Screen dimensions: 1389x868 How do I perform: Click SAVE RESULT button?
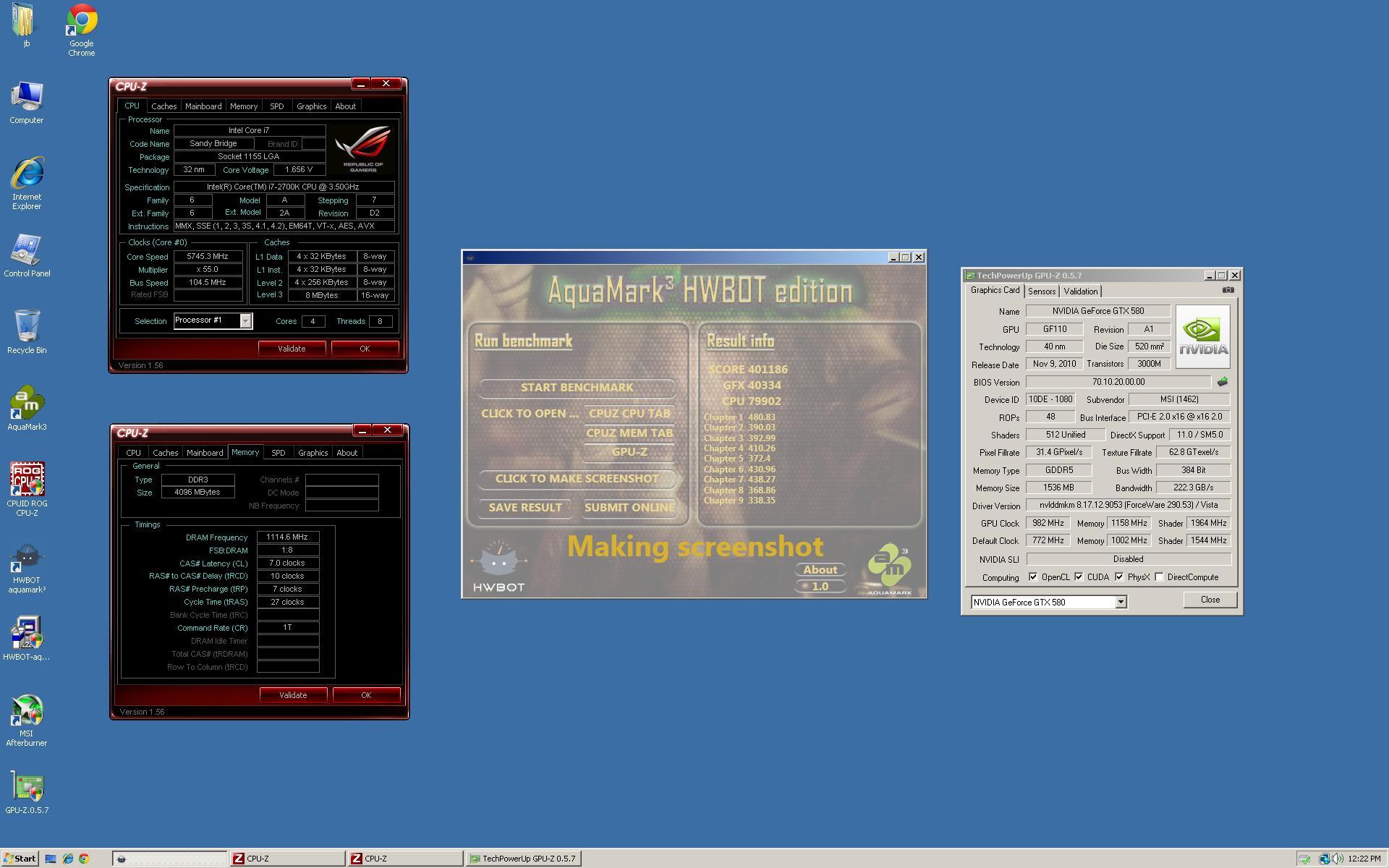(x=525, y=508)
